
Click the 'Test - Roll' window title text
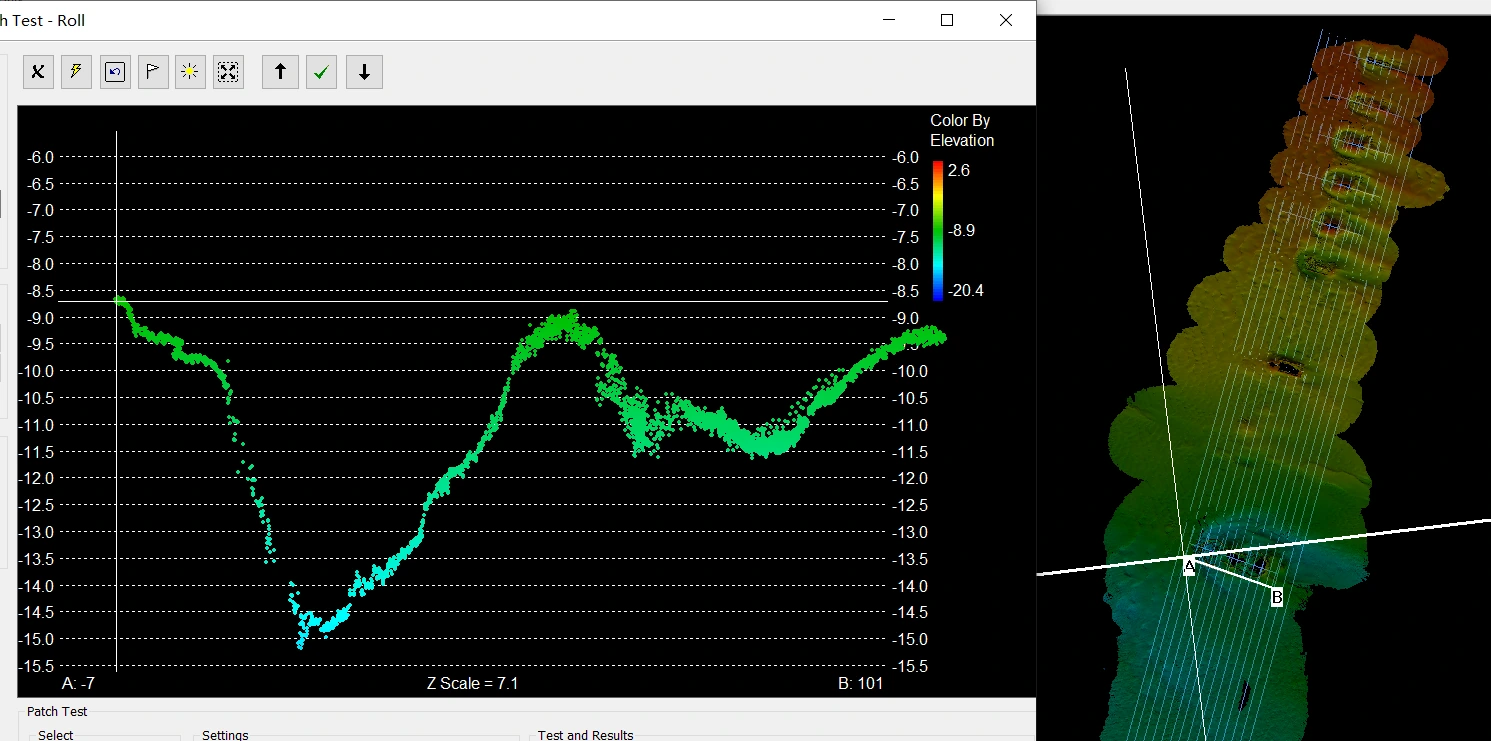[x=48, y=20]
